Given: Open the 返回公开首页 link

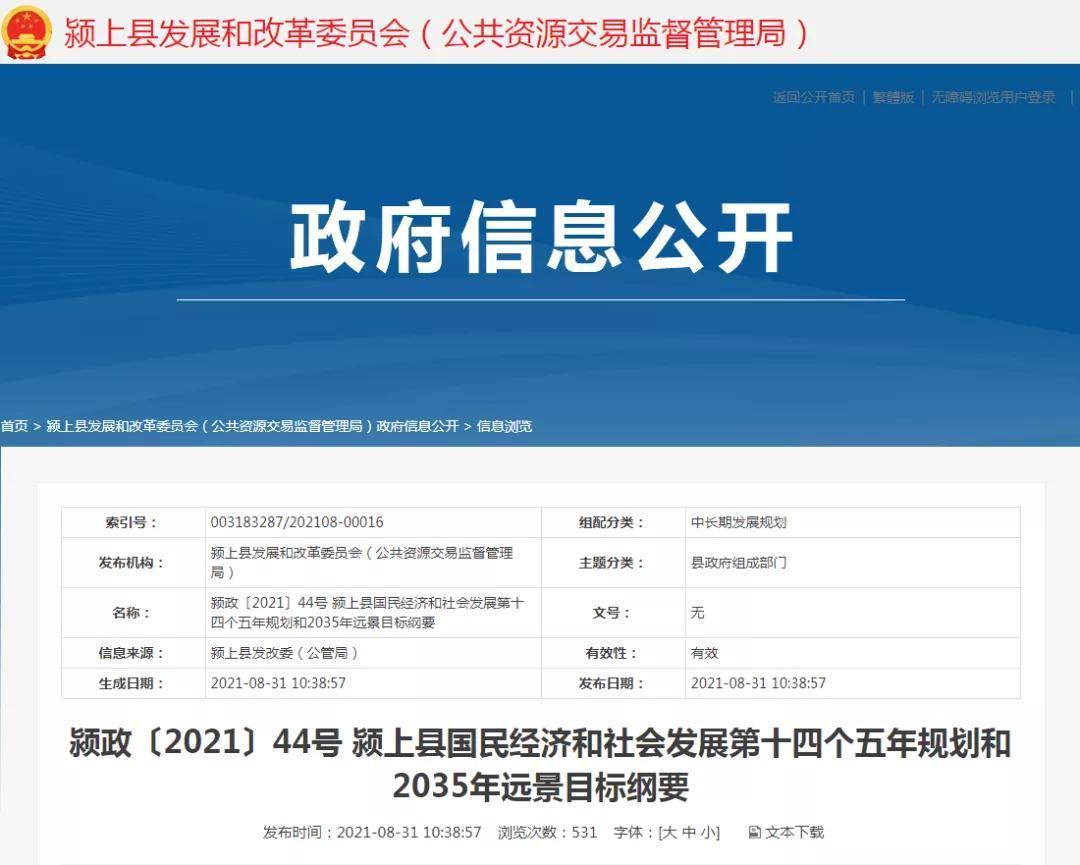Looking at the screenshot, I should tap(813, 97).
